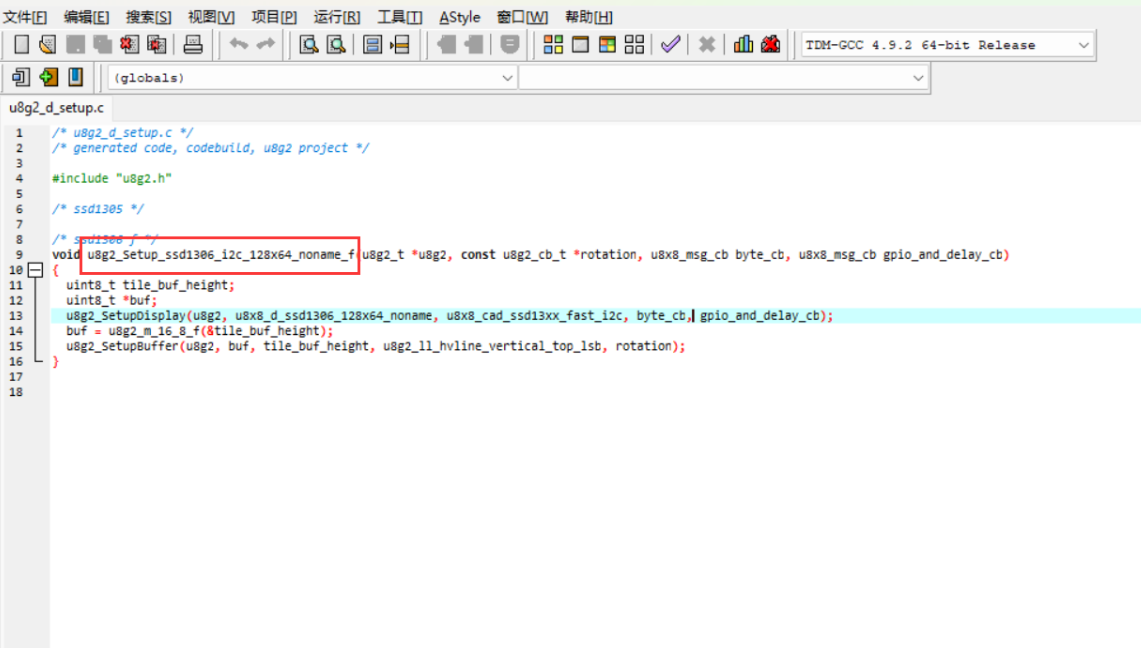Open the 视图[V] menu
1141x648 pixels.
pyautogui.click(x=211, y=17)
